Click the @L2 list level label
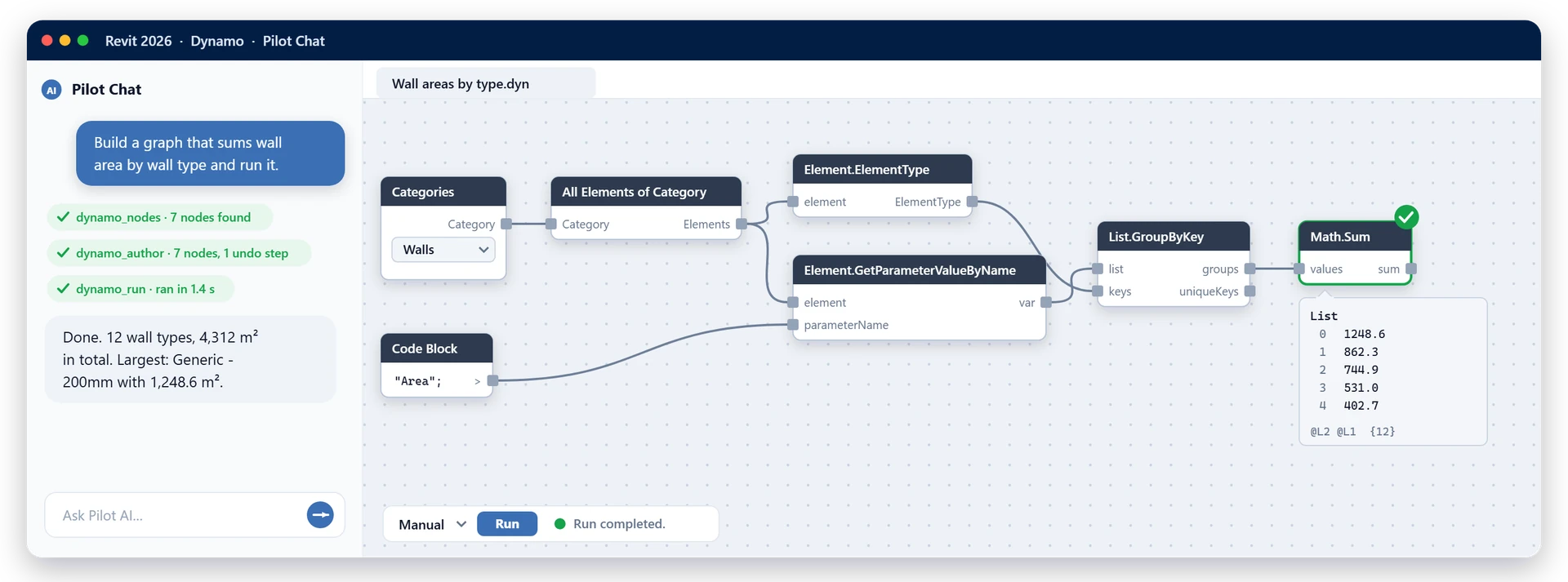Image resolution: width=1568 pixels, height=582 pixels. [1320, 431]
